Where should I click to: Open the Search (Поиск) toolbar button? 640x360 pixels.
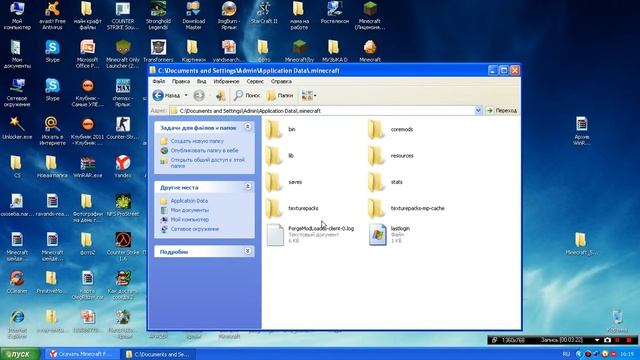point(247,95)
